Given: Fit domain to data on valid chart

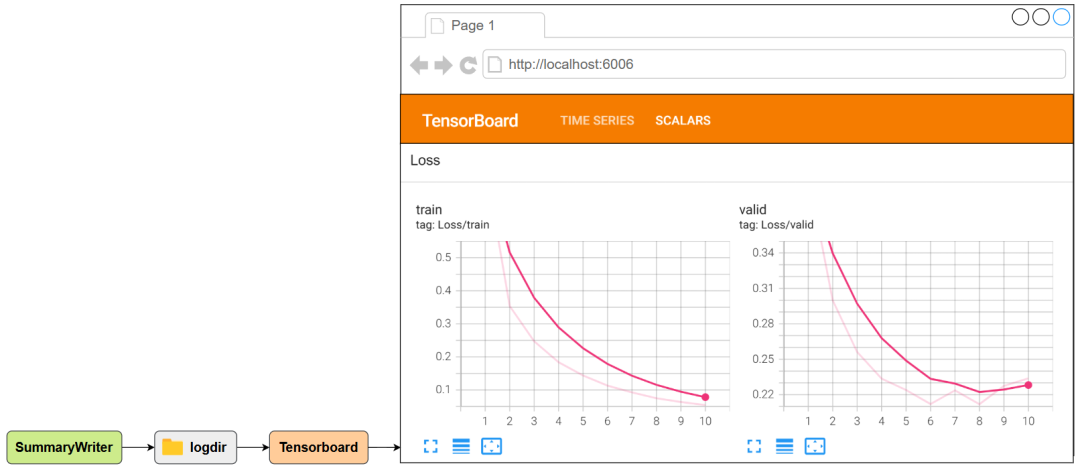Looking at the screenshot, I should [815, 447].
